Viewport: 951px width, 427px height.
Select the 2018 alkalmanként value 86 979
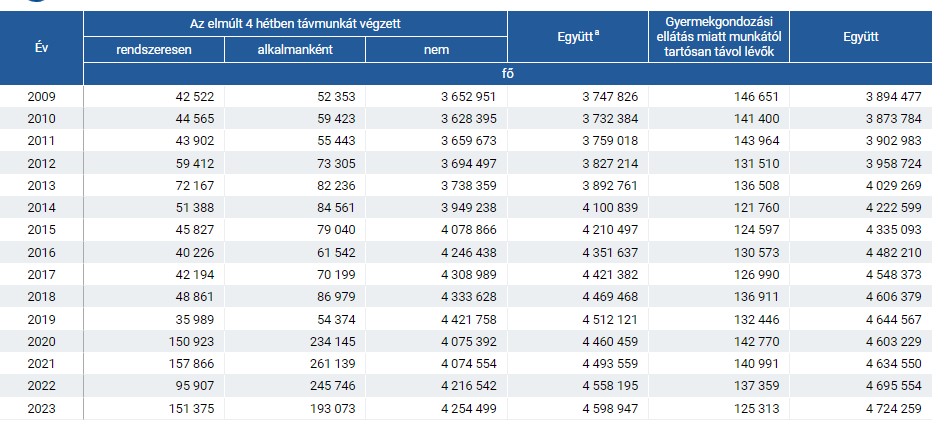pyautogui.click(x=335, y=297)
